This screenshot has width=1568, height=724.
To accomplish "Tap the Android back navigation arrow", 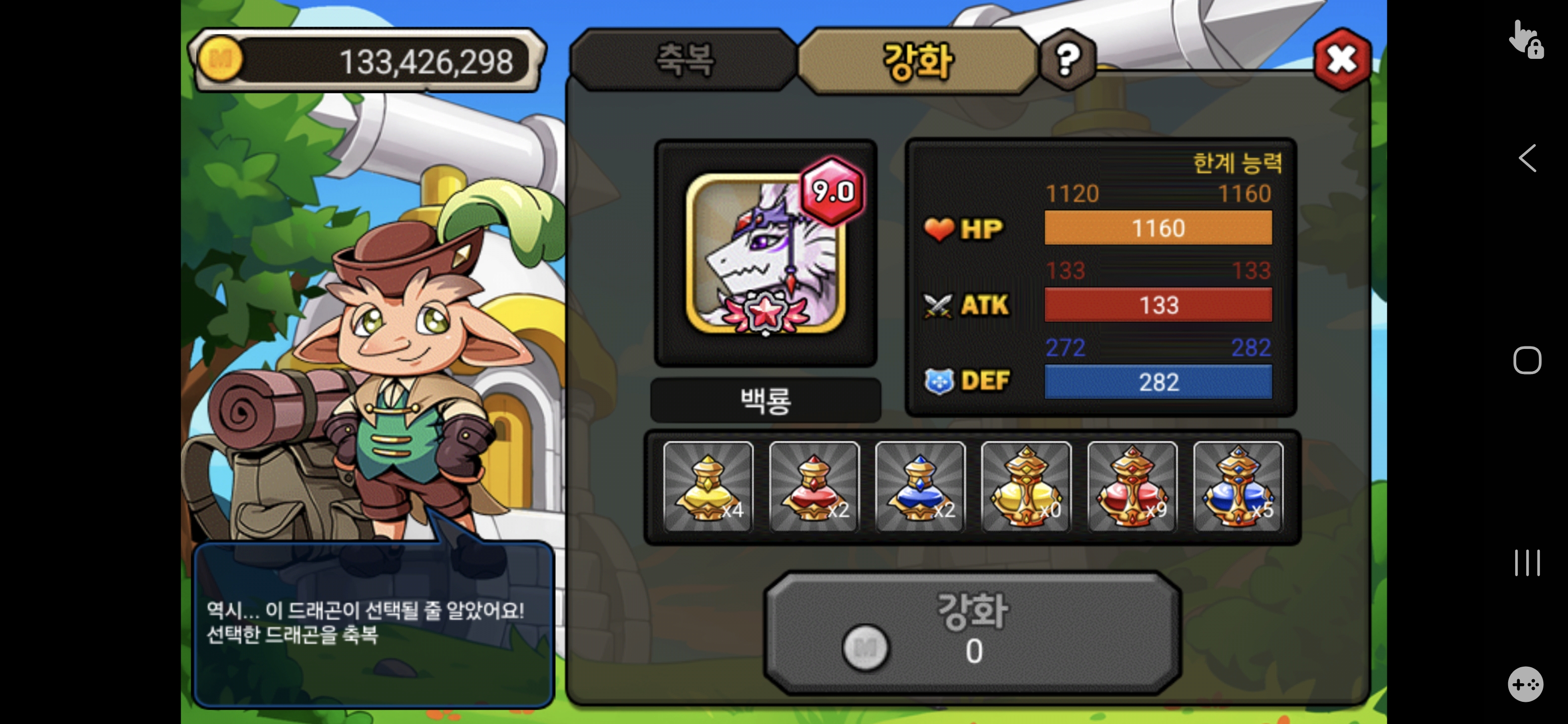I will [1527, 158].
